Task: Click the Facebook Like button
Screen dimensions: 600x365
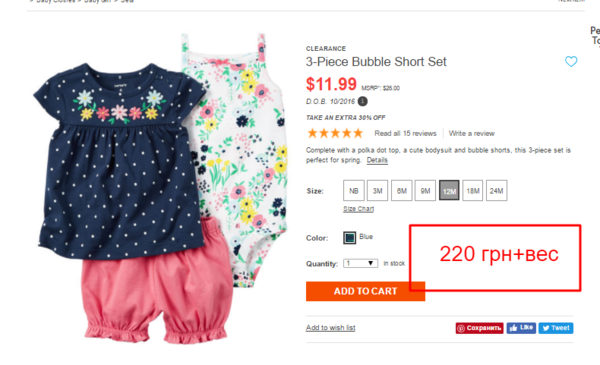Action: coord(521,328)
